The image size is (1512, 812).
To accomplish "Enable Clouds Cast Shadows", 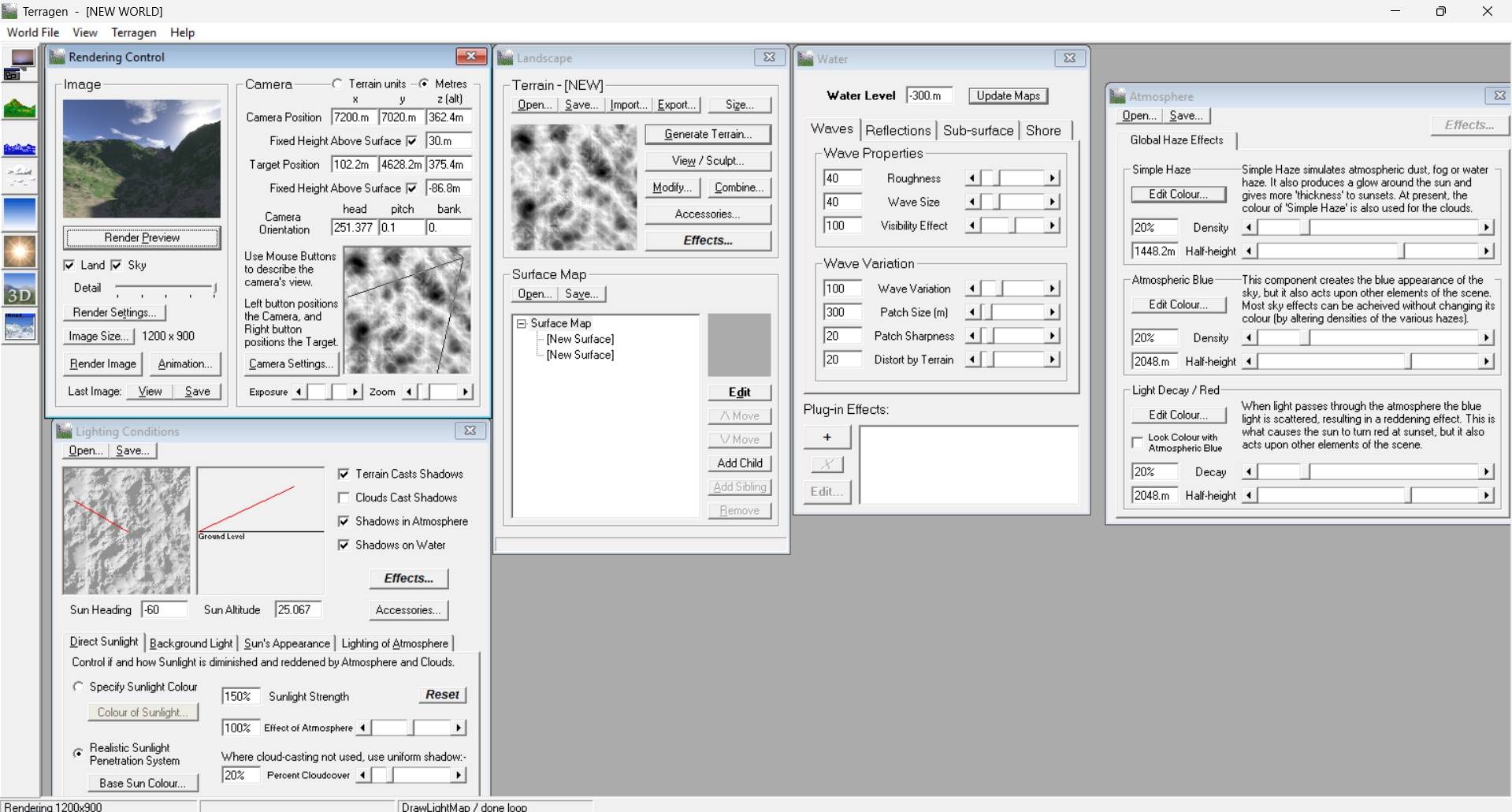I will 344,497.
